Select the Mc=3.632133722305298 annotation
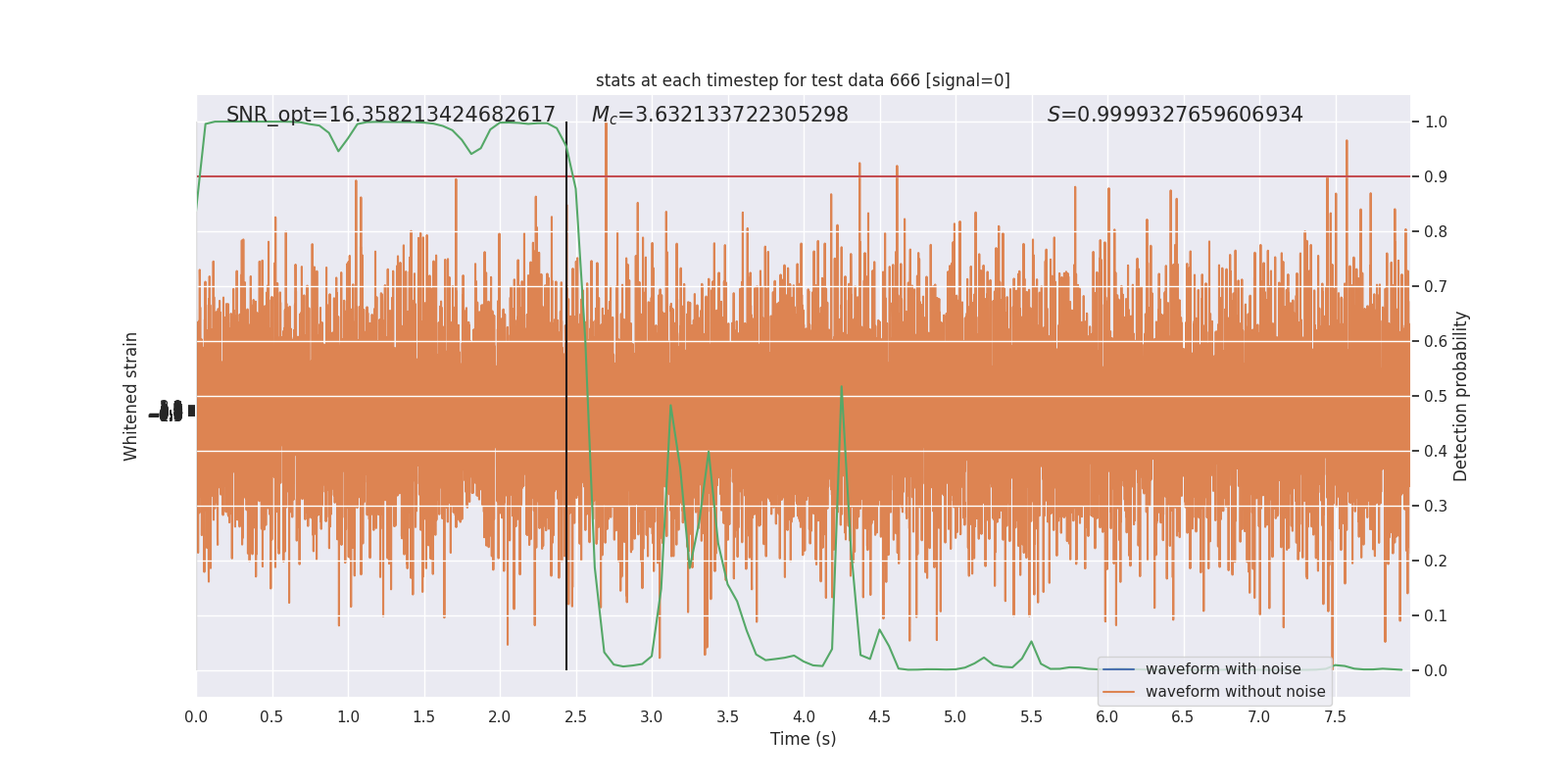This screenshot has height=784, width=1568. pyautogui.click(x=720, y=115)
